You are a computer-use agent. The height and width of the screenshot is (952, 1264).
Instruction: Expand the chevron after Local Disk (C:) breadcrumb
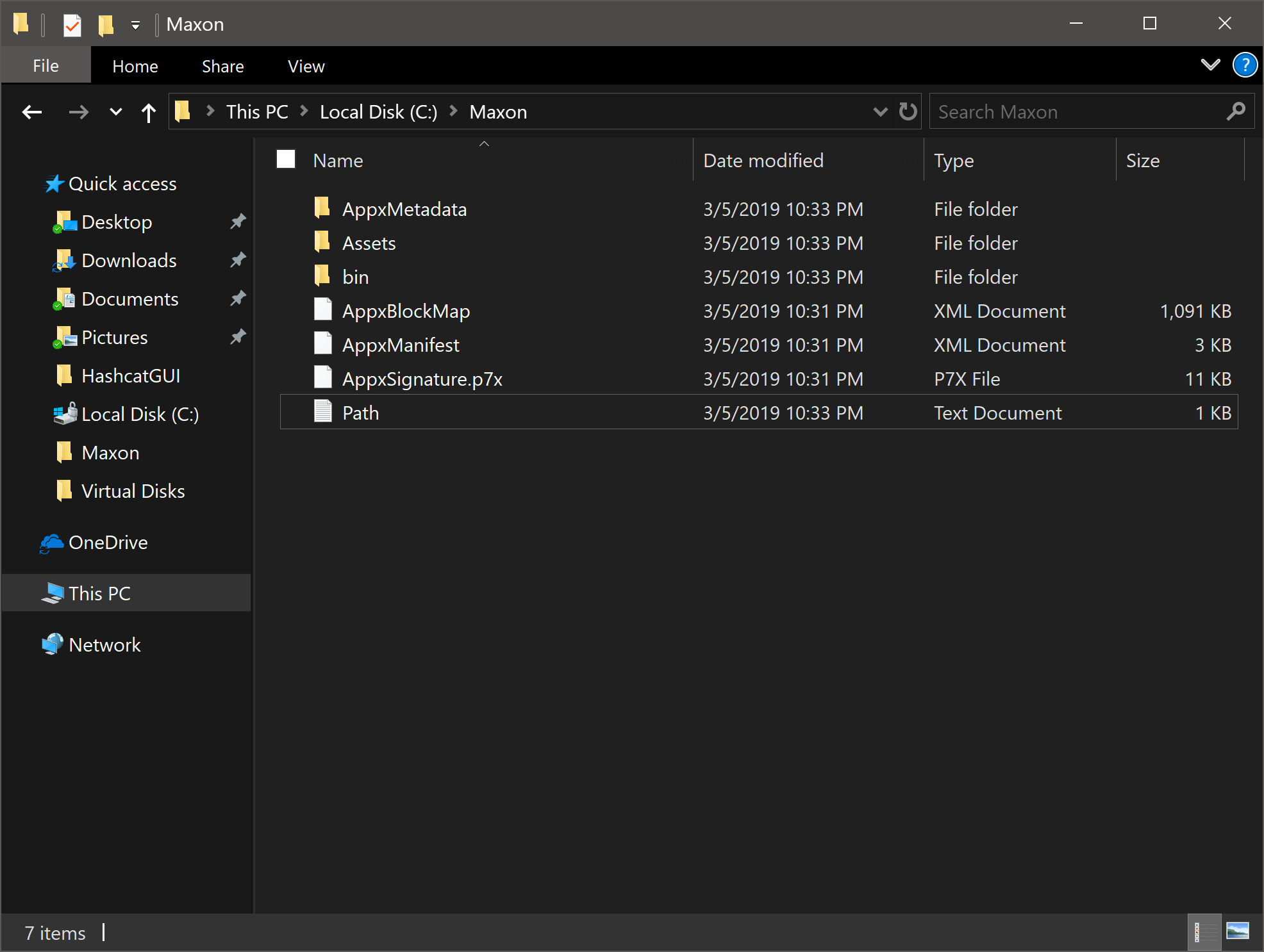point(454,111)
